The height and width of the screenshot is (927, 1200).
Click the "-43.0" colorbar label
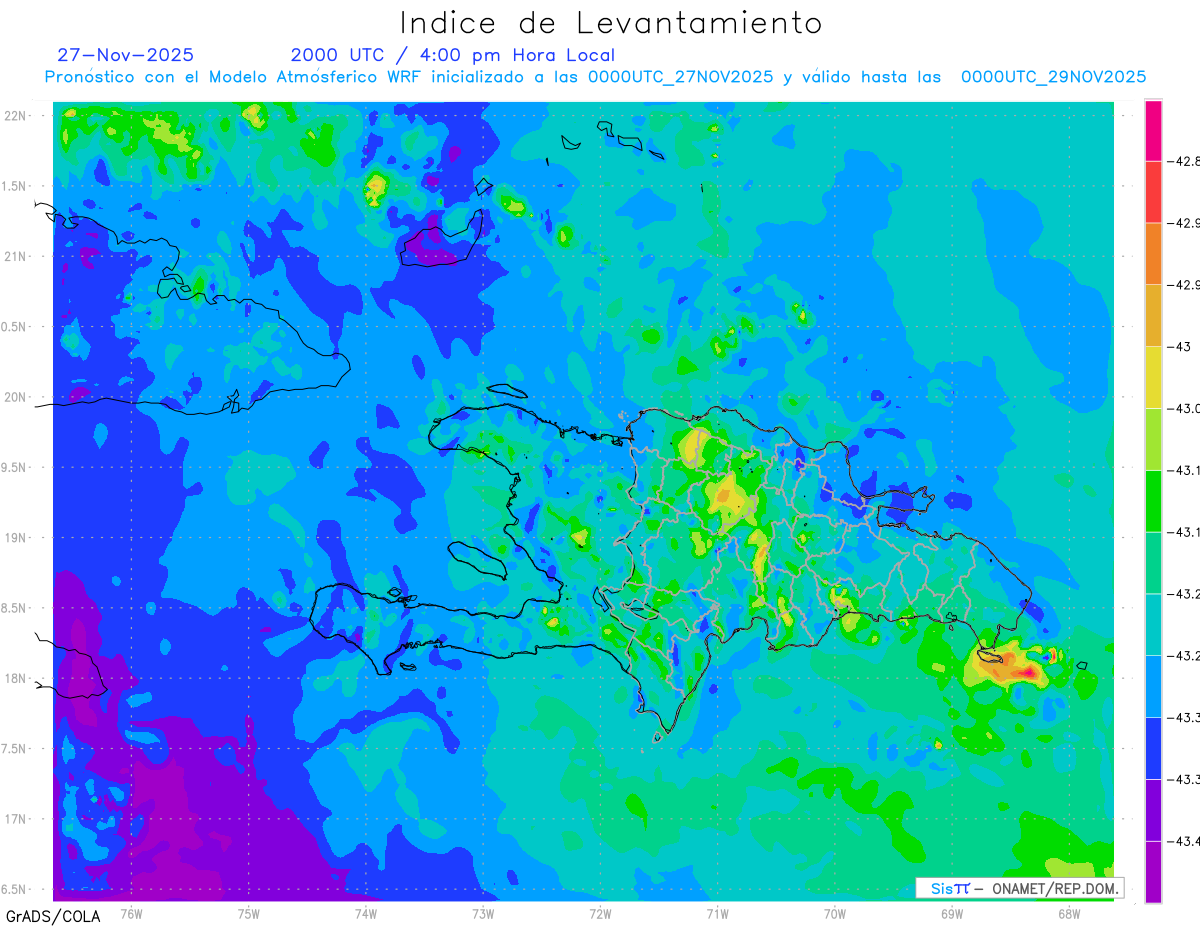pos(1186,408)
